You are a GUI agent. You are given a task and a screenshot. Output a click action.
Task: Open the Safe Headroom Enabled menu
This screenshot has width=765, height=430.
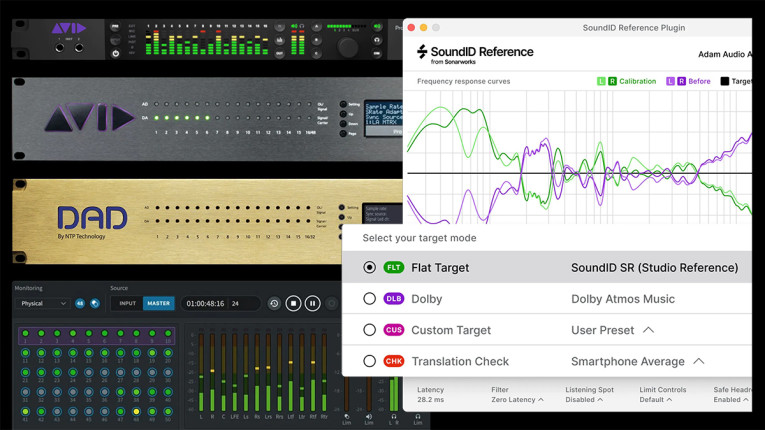coord(731,400)
